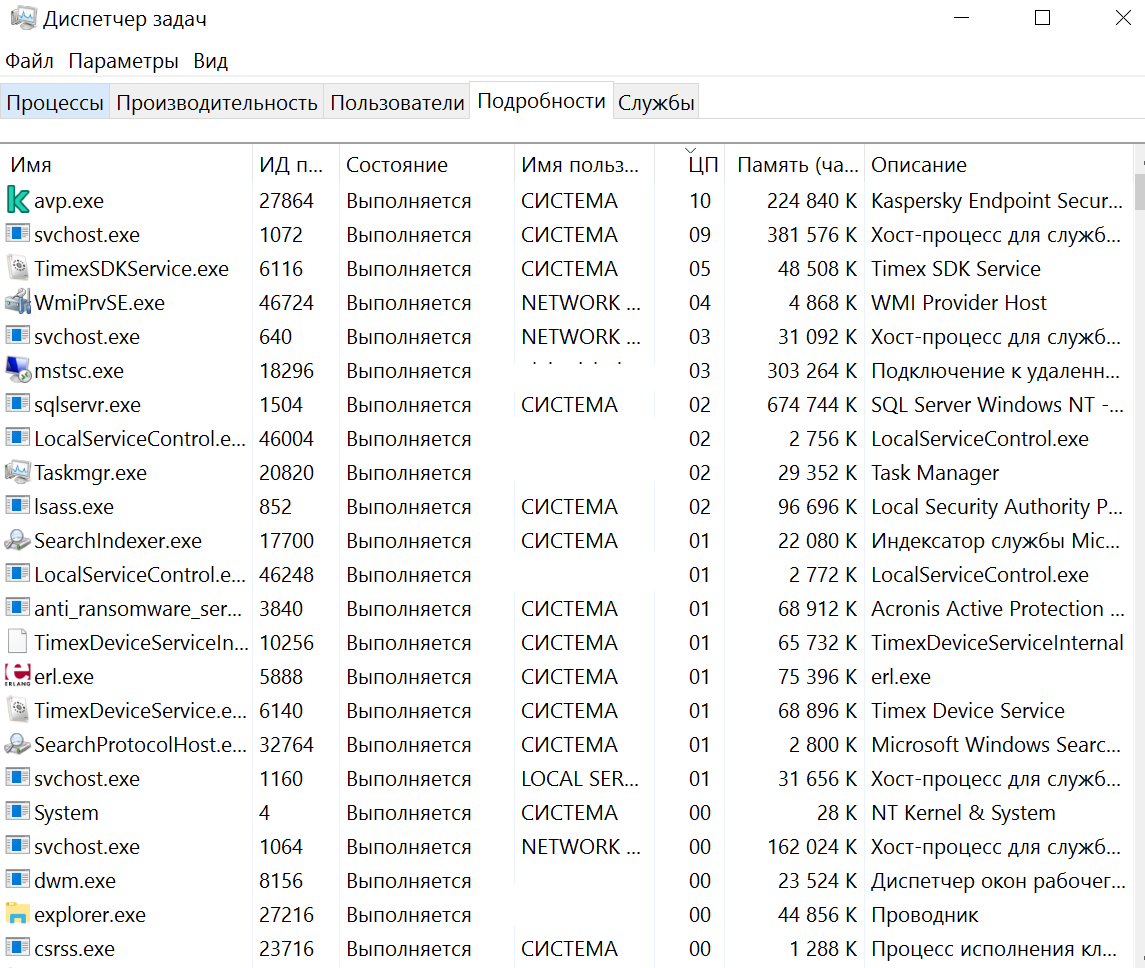Switch to the Процессы tab
1145x968 pixels.
click(55, 102)
